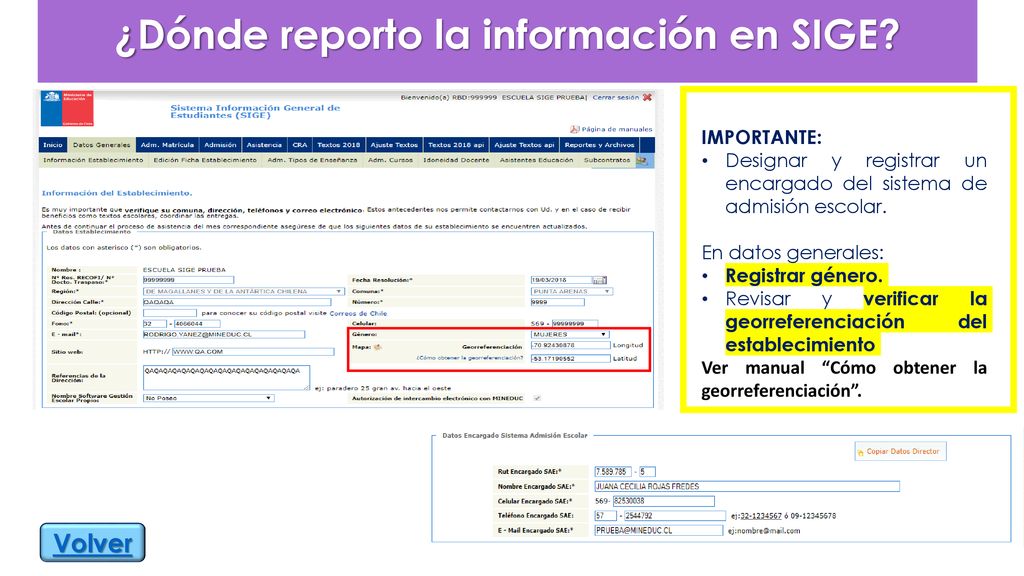1024x576 pixels.
Task: Click the establishment E-mail input field
Action: click(x=223, y=334)
